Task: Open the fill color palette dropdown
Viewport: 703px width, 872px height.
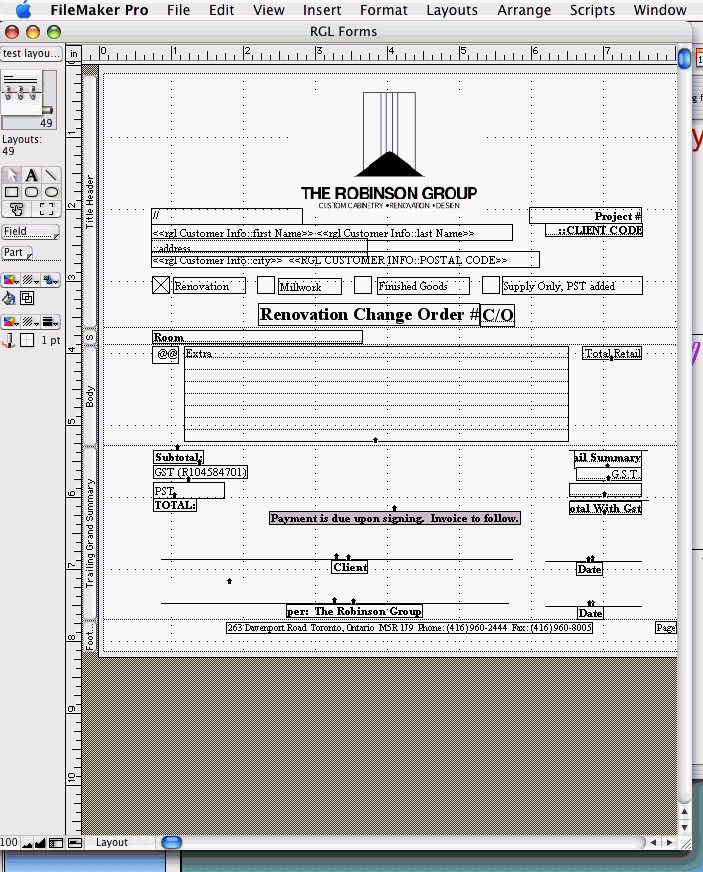Action: click(x=11, y=280)
